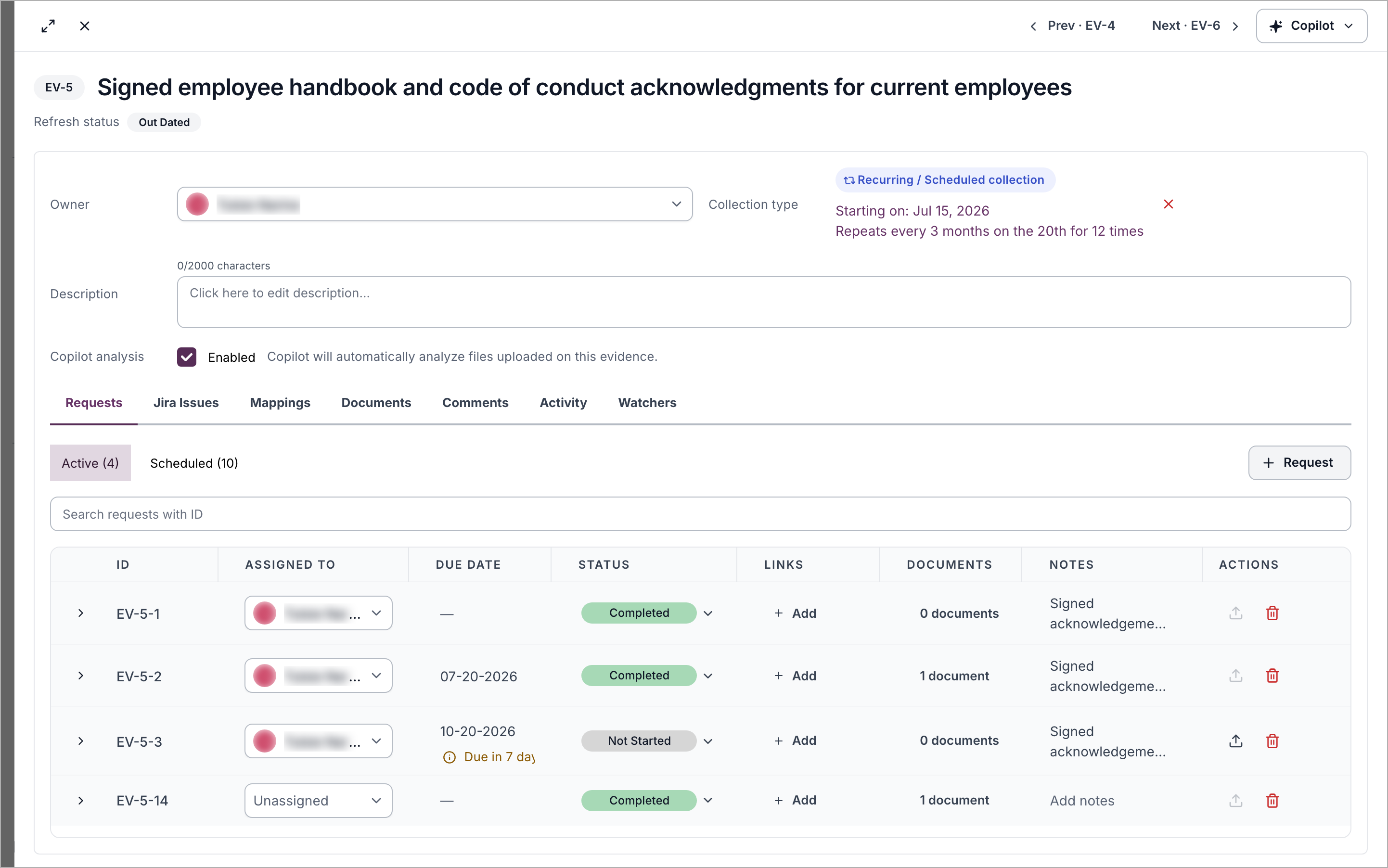
Task: Upload file for request EV-5-2
Action: point(1236,676)
